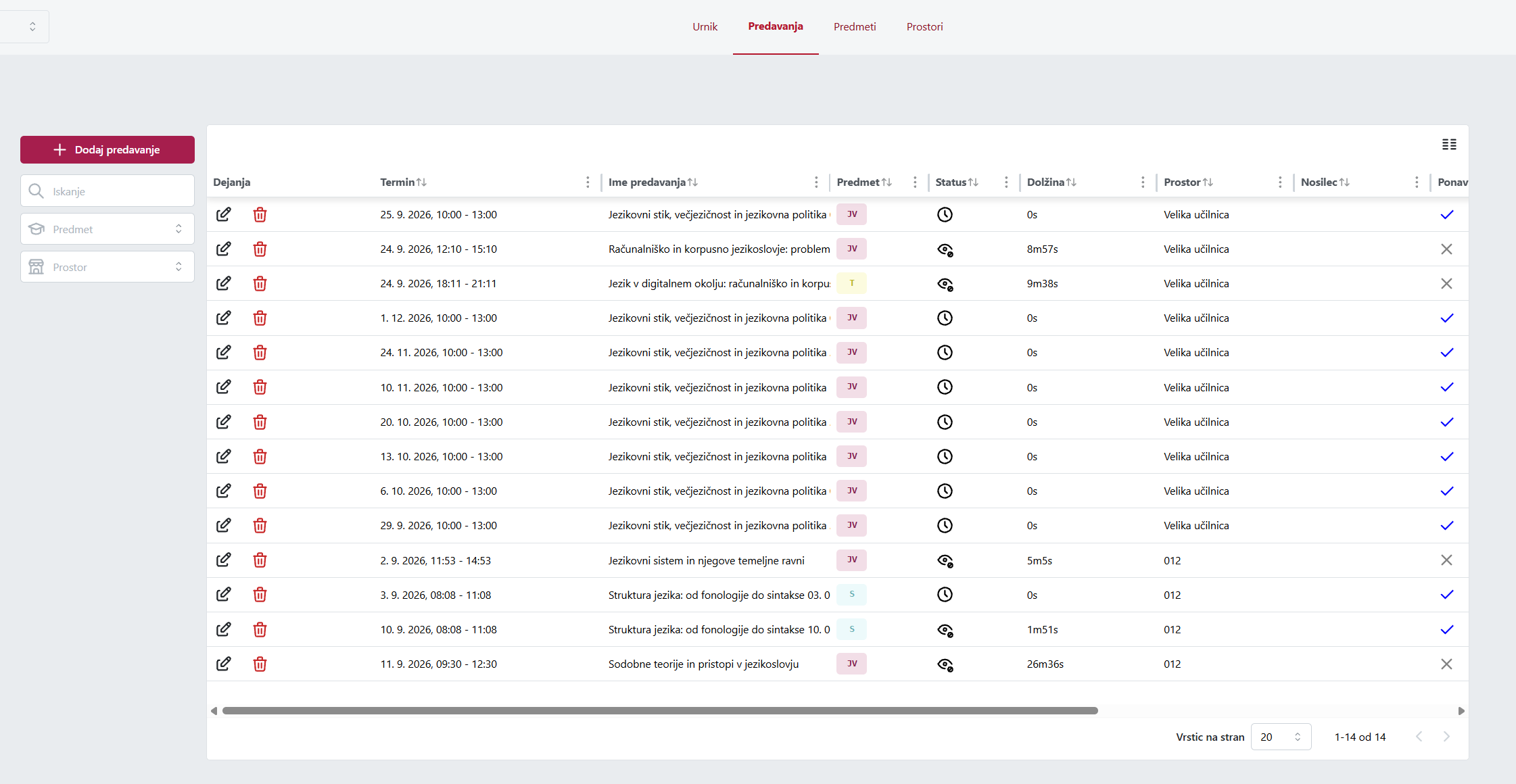Open the Predmet filter dropdown
The height and width of the screenshot is (784, 1516).
click(108, 229)
